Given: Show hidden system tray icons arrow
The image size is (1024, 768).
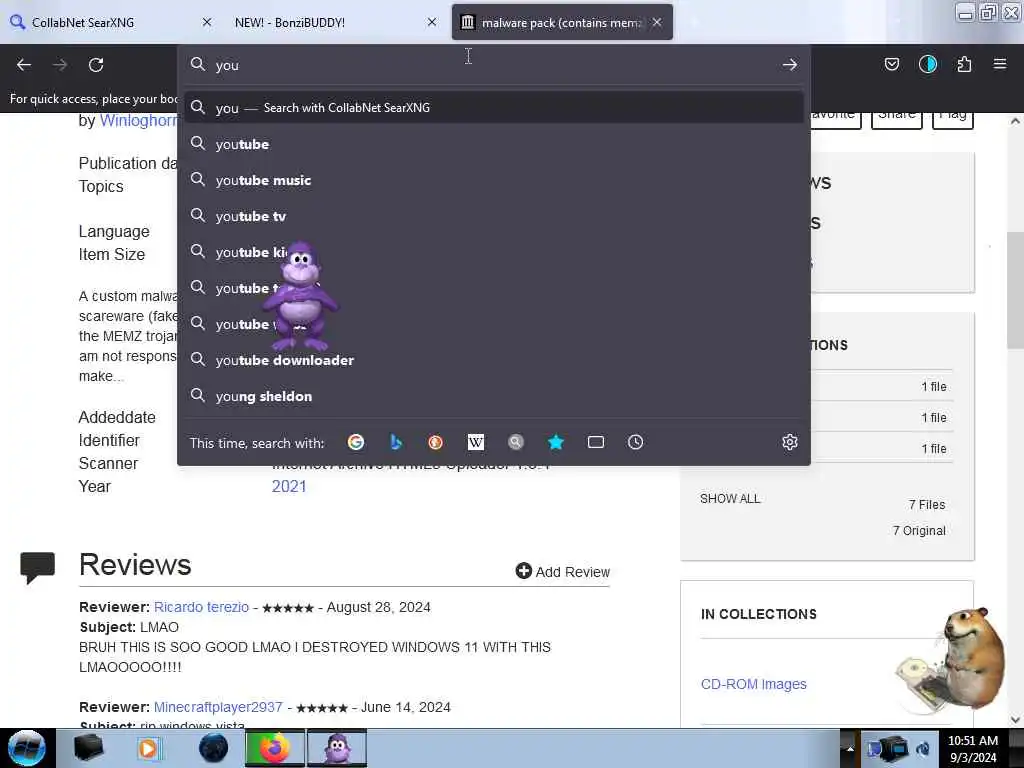Looking at the screenshot, I should pyautogui.click(x=850, y=749).
